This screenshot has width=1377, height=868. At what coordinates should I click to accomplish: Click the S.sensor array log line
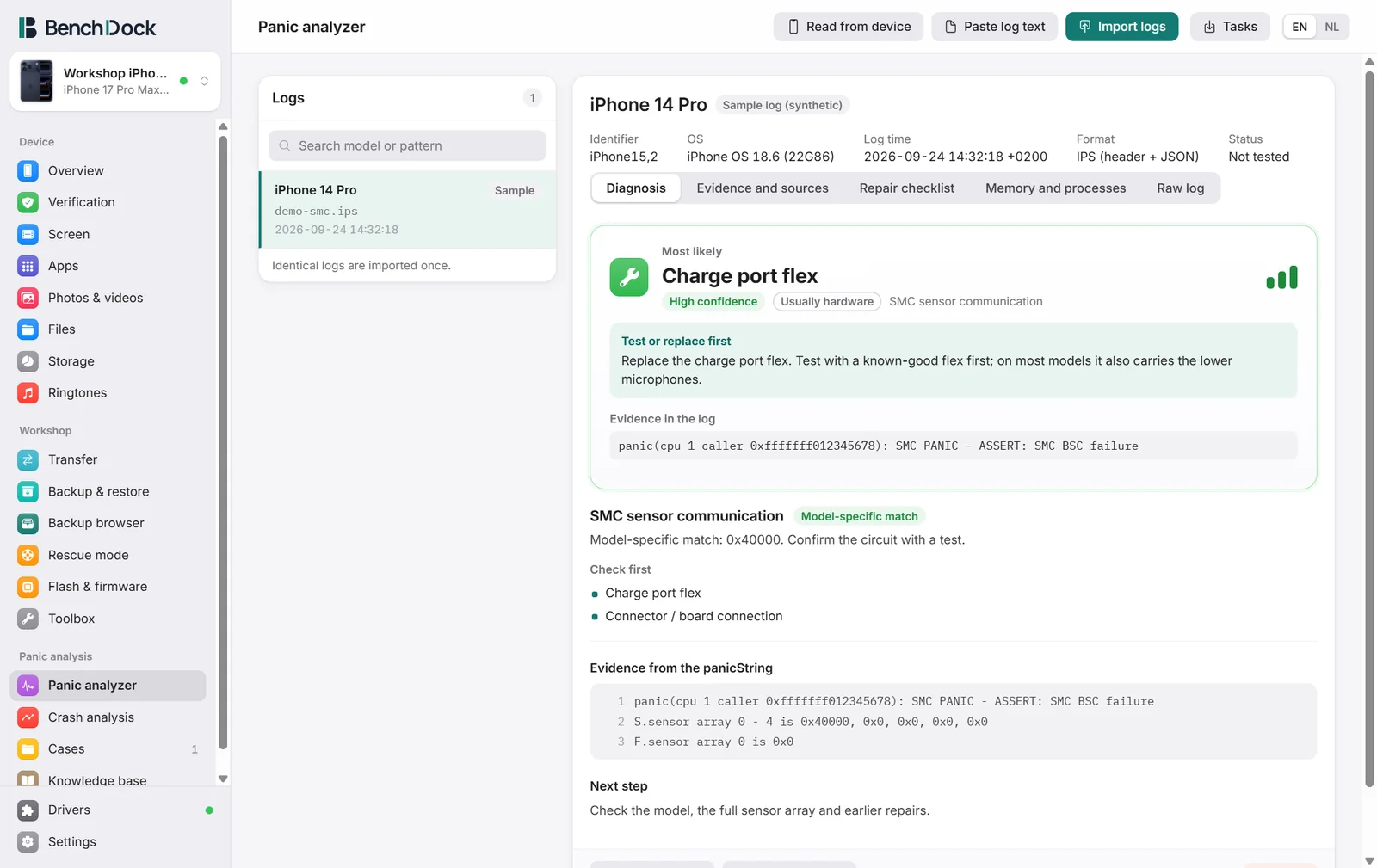(x=811, y=722)
